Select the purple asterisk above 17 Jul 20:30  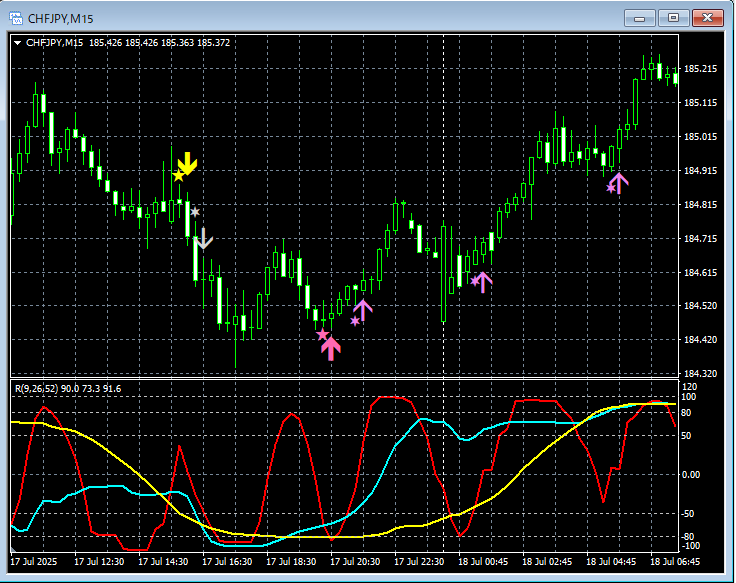point(355,321)
